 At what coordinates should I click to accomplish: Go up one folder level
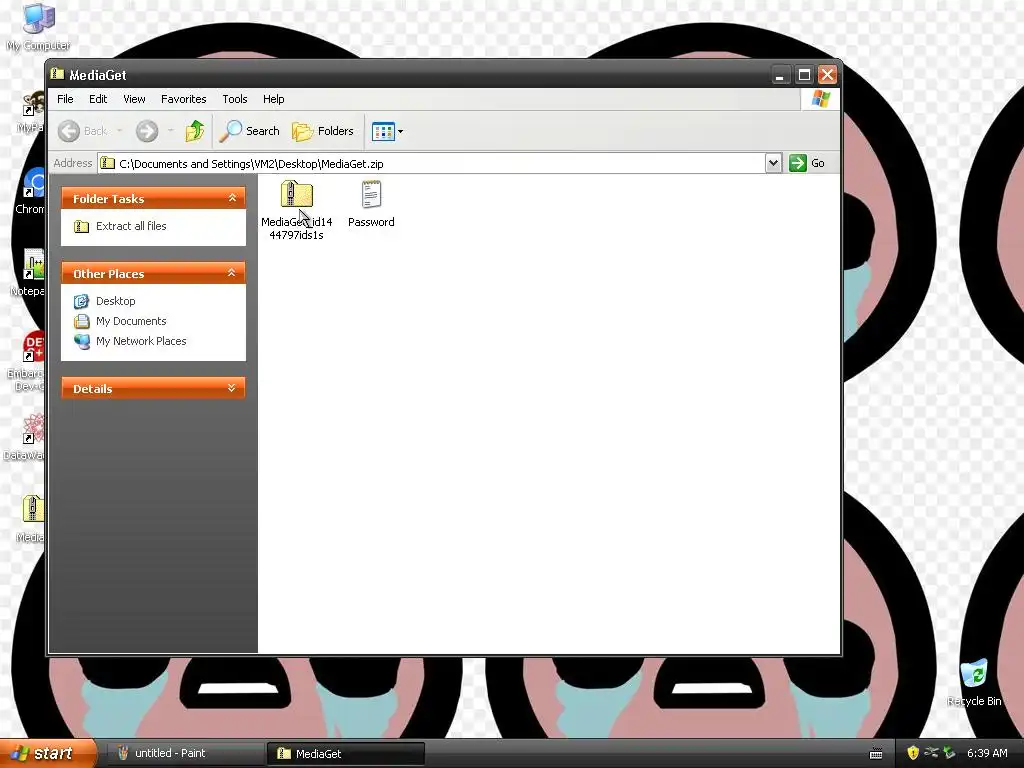pyautogui.click(x=195, y=131)
